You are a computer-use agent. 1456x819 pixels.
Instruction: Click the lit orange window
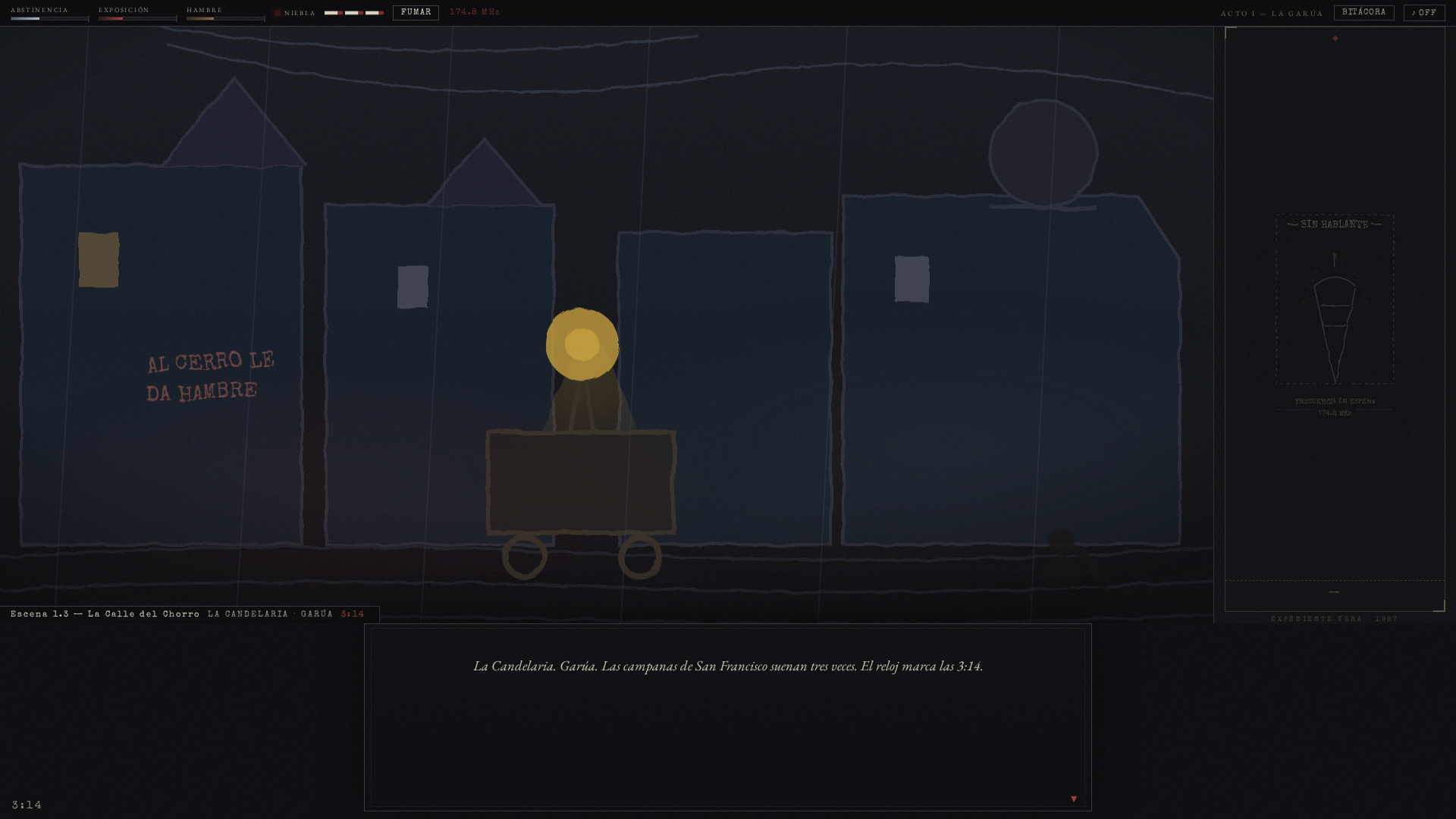tap(99, 259)
